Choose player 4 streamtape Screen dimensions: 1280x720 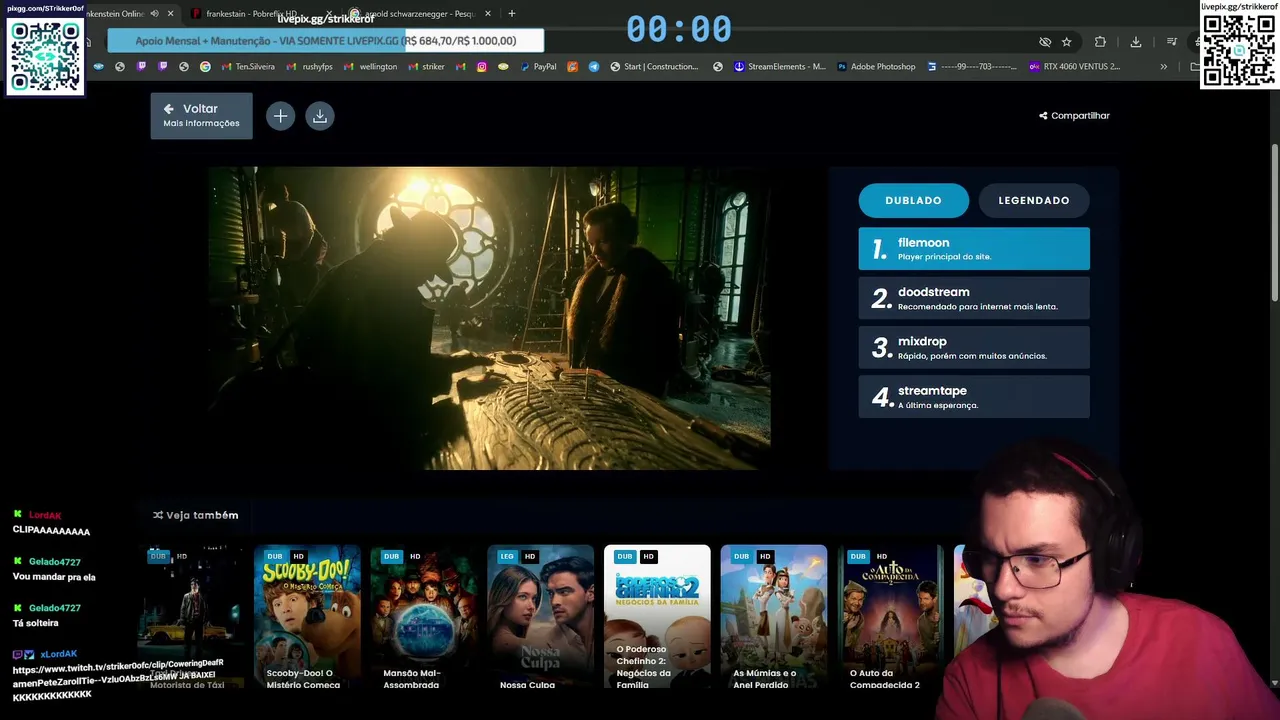click(974, 397)
